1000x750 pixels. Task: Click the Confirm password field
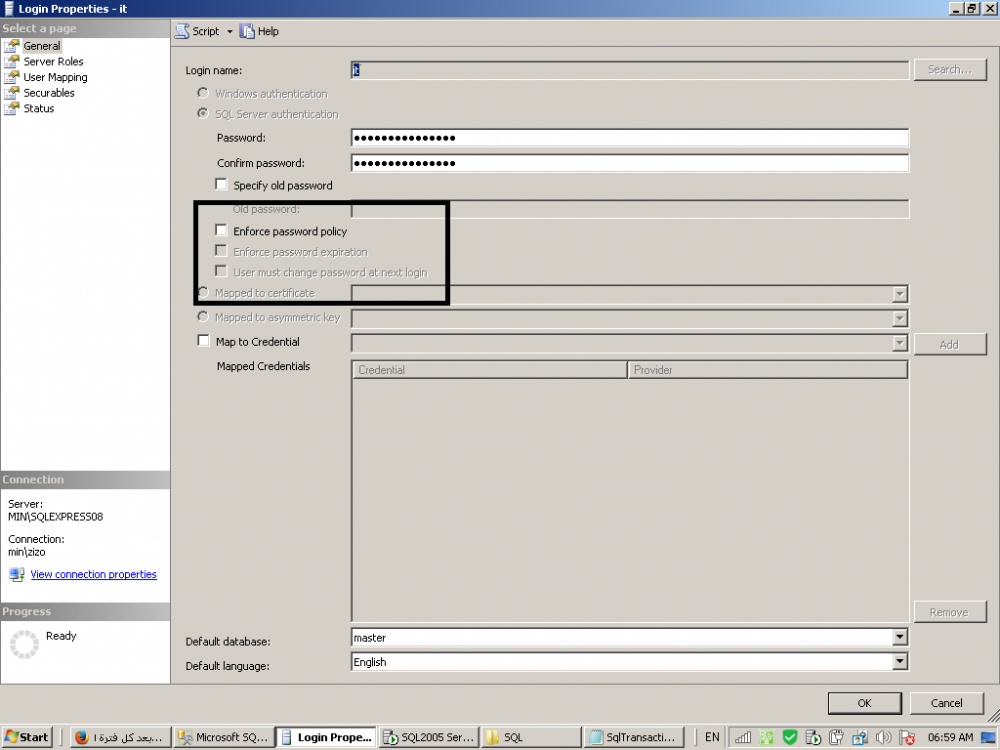coord(629,163)
